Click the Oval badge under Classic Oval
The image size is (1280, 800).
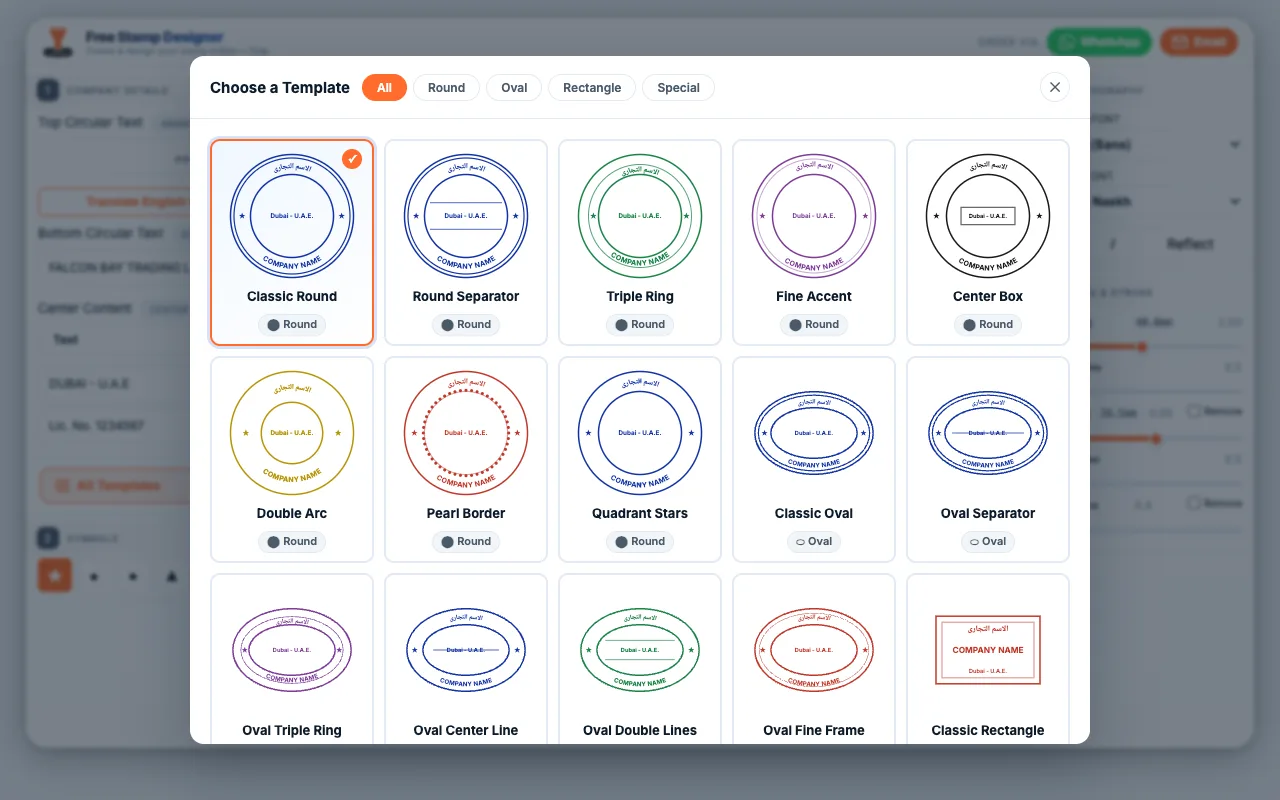tap(814, 541)
